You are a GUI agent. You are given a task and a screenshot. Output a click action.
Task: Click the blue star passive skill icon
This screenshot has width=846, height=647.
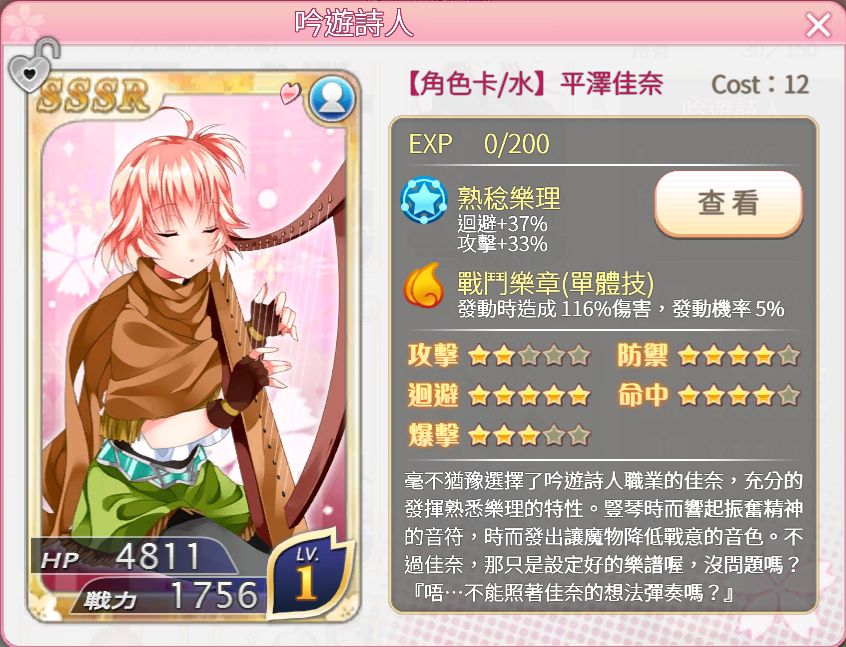coord(424,200)
